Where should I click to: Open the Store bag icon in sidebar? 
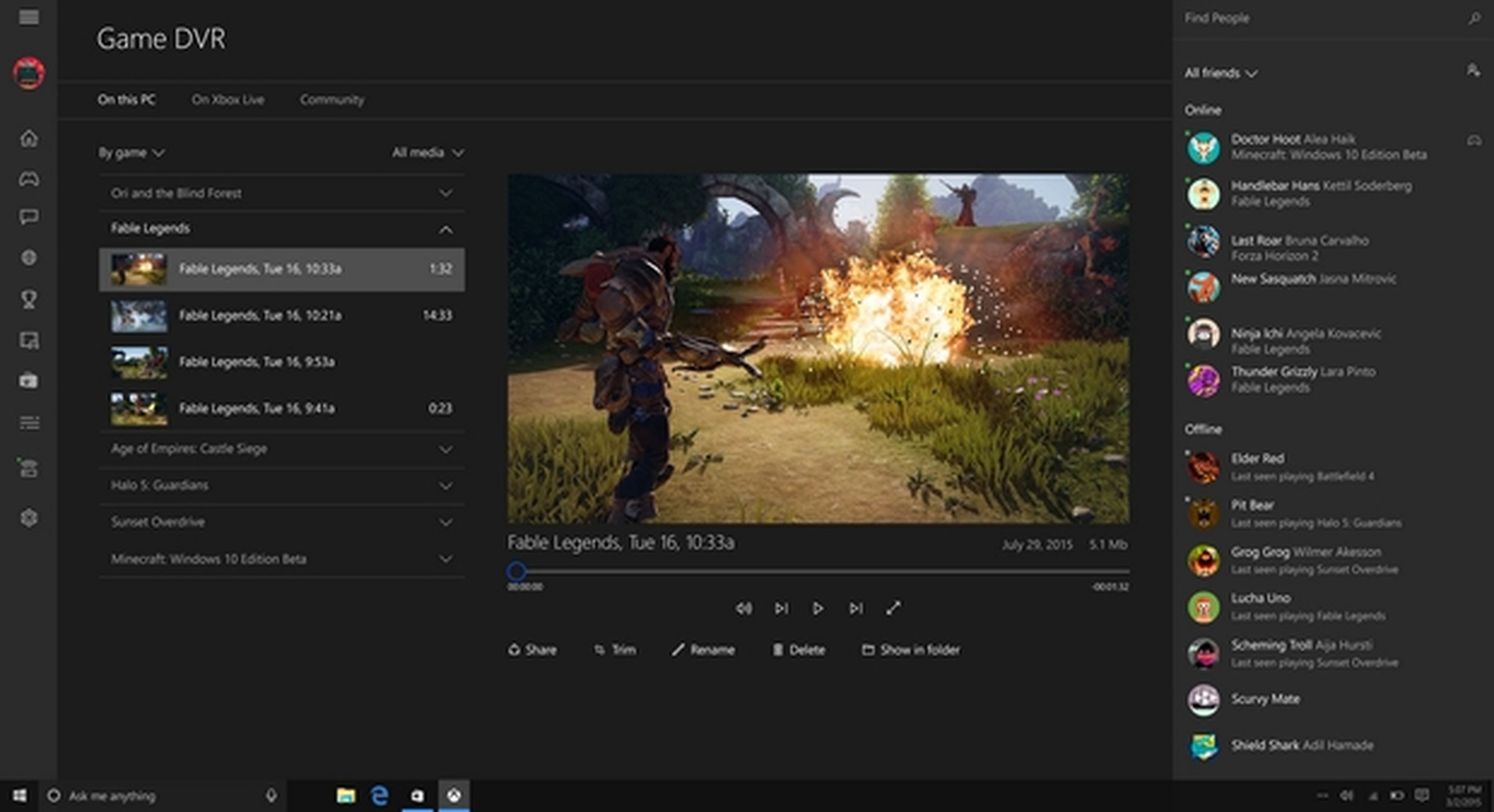point(29,381)
